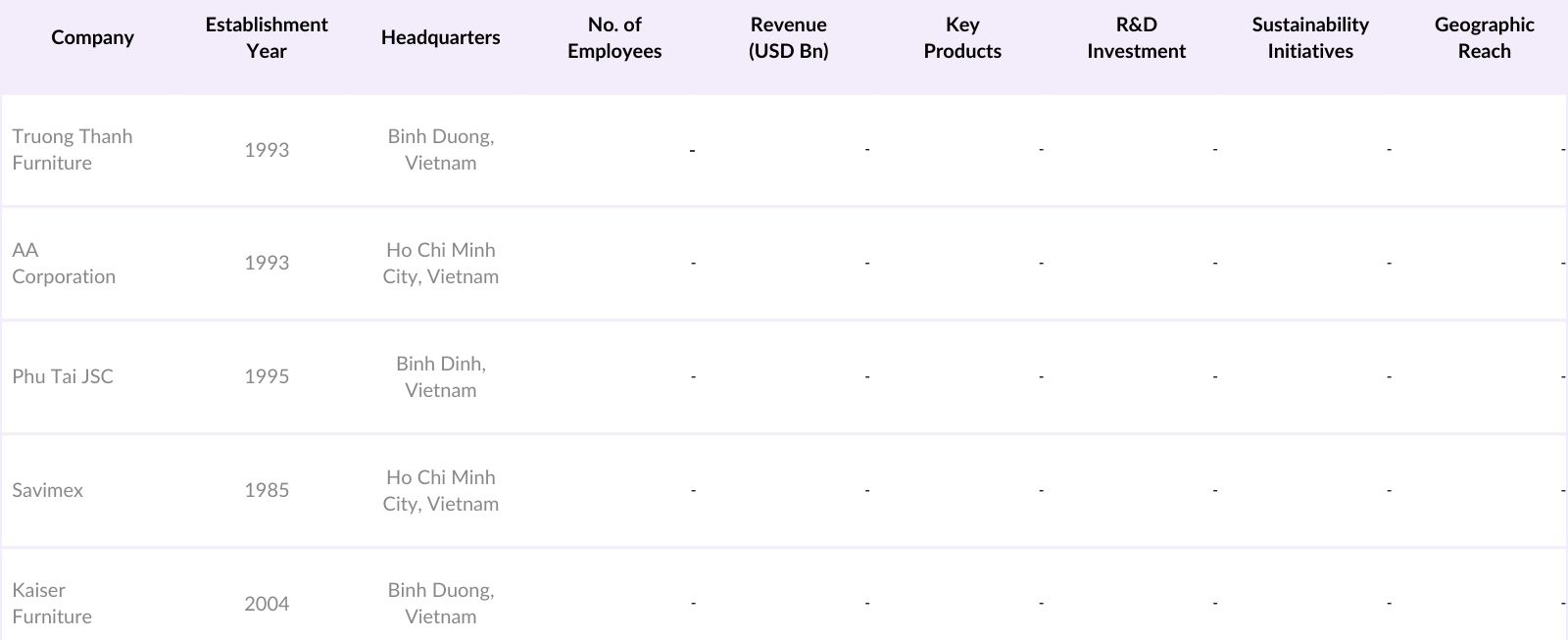Click the Savimex company name
This screenshot has height=640, width=1568.
pyautogui.click(x=48, y=490)
